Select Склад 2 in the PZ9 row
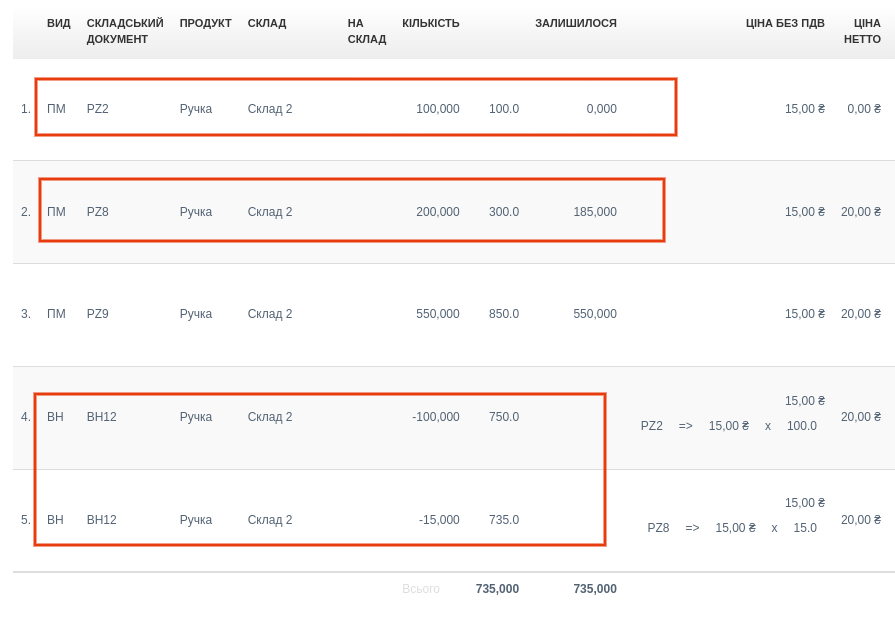Screen dimensions: 895x620 (270, 314)
